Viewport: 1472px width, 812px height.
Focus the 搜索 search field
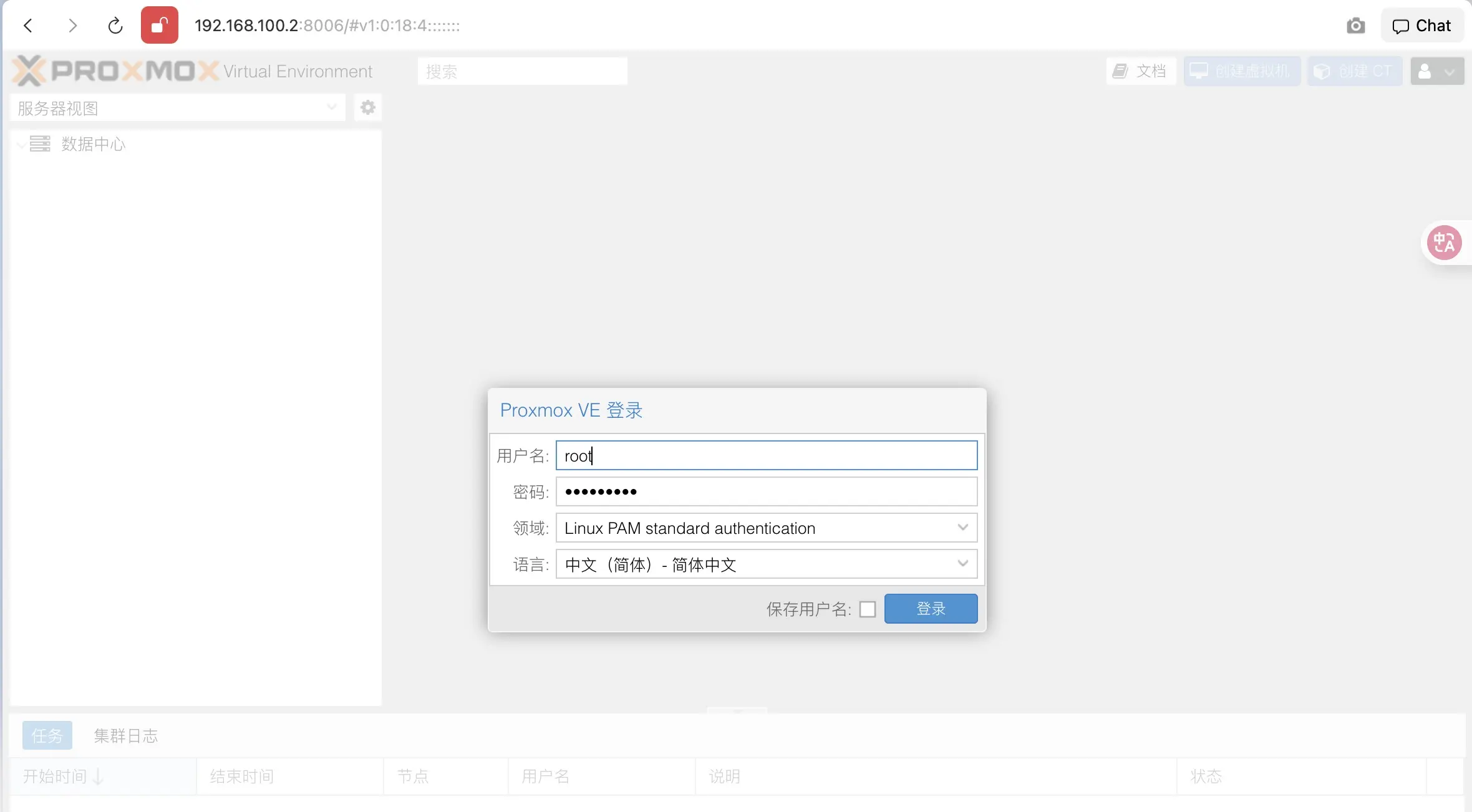tap(522, 71)
